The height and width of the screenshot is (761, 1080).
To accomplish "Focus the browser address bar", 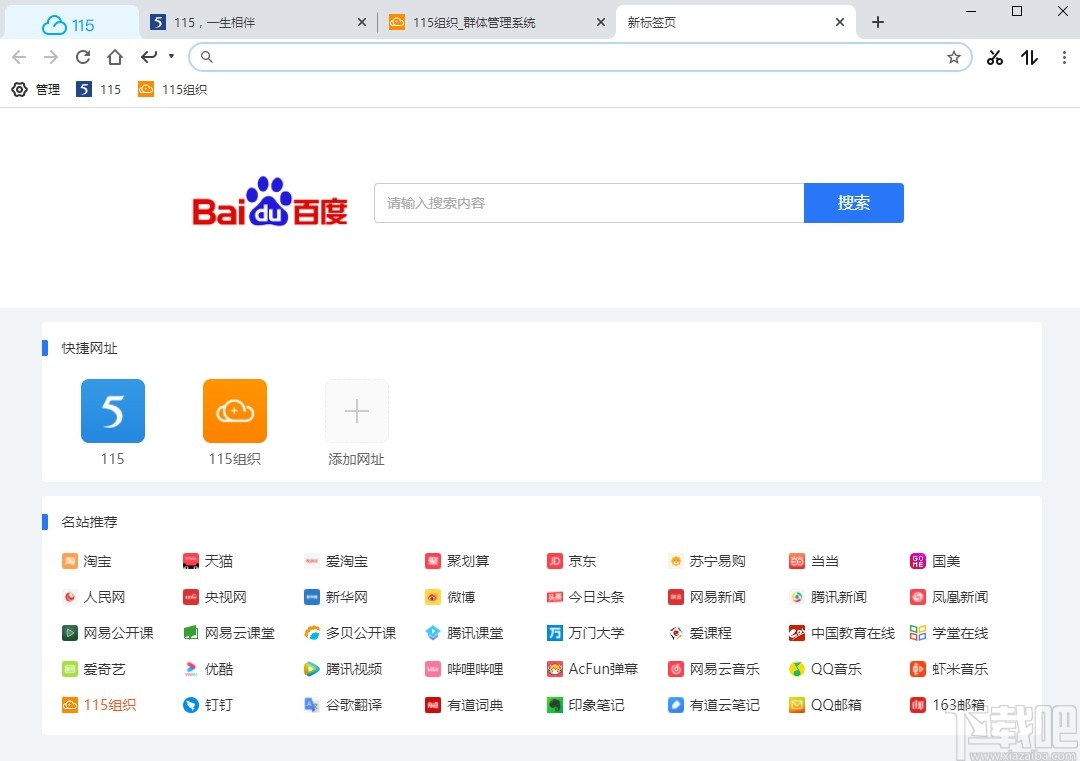I will (580, 57).
